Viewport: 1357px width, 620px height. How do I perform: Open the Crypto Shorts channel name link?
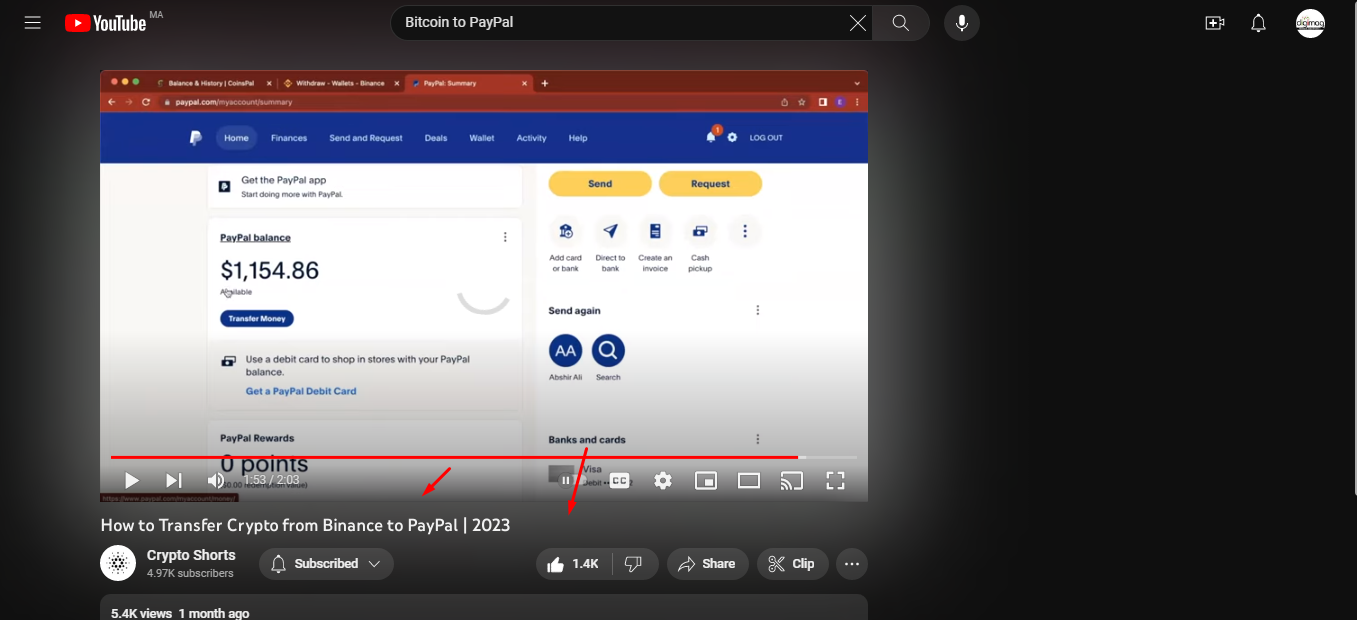click(191, 555)
